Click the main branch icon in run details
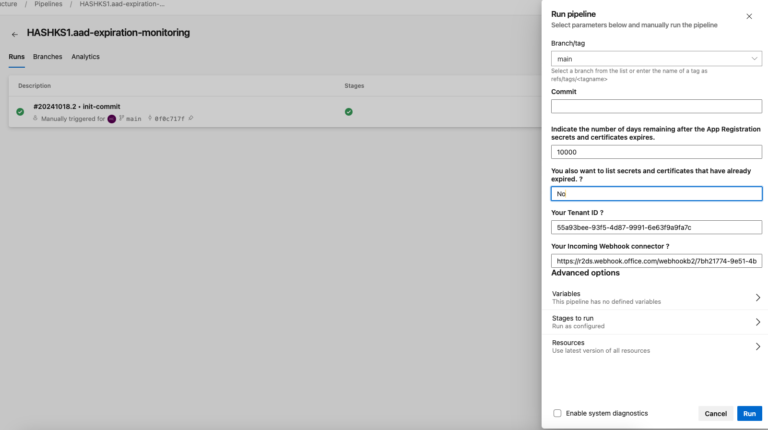Viewport: 768px width, 430px height. click(122, 118)
